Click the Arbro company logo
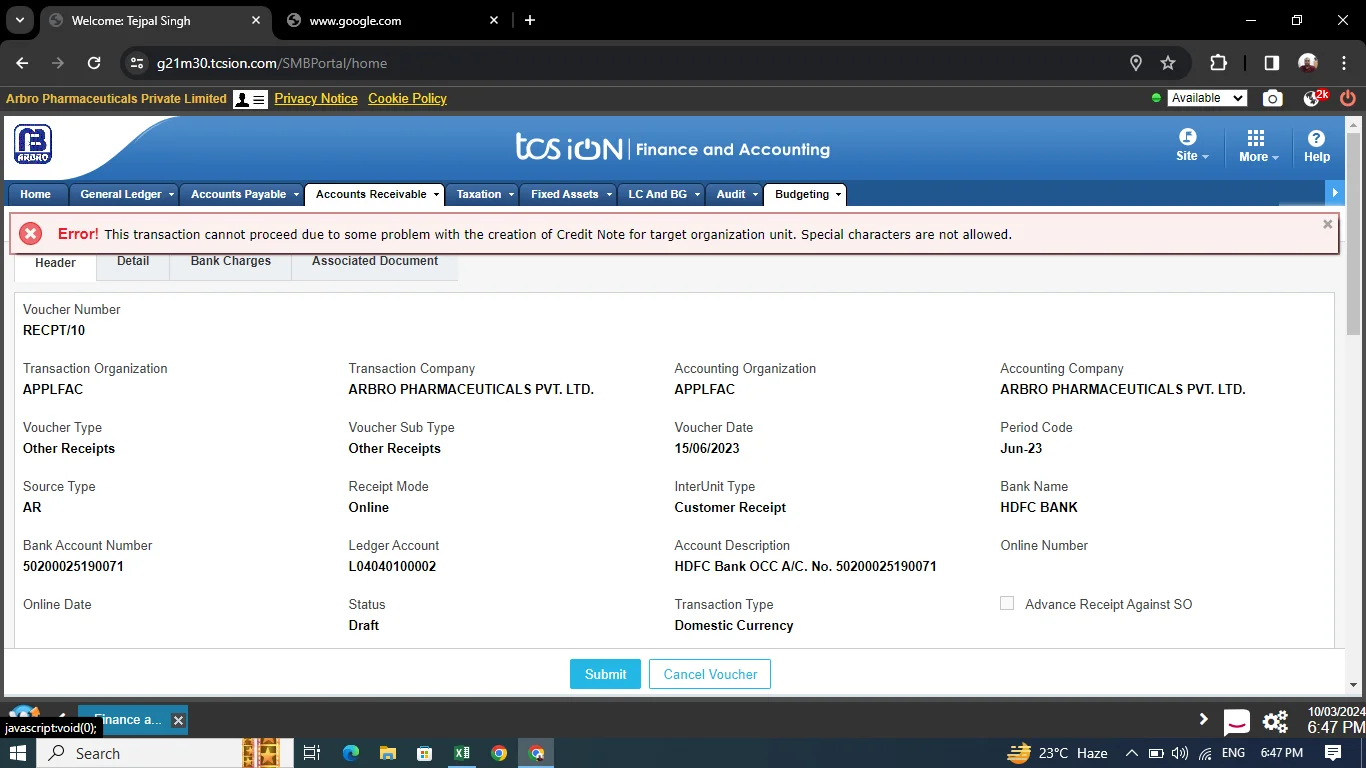Image resolution: width=1366 pixels, height=768 pixels. click(x=33, y=145)
